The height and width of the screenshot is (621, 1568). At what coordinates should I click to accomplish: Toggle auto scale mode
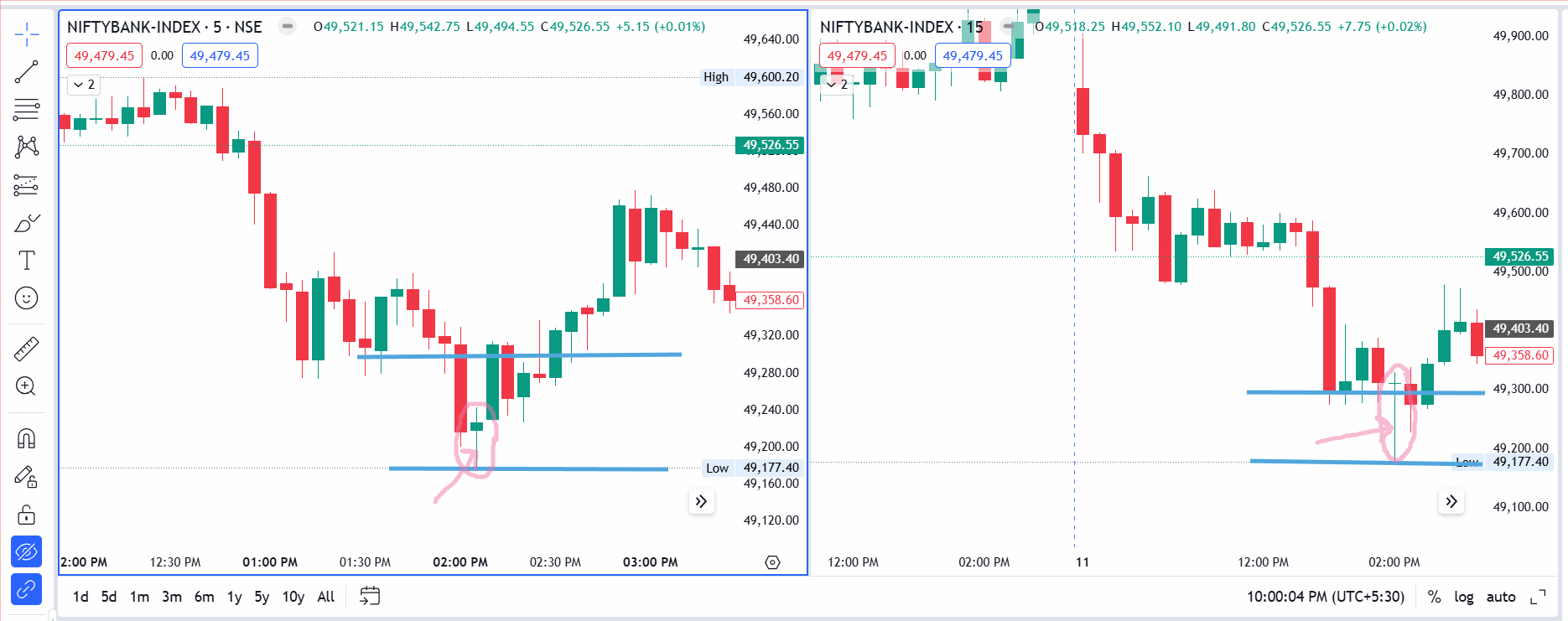(x=1501, y=597)
